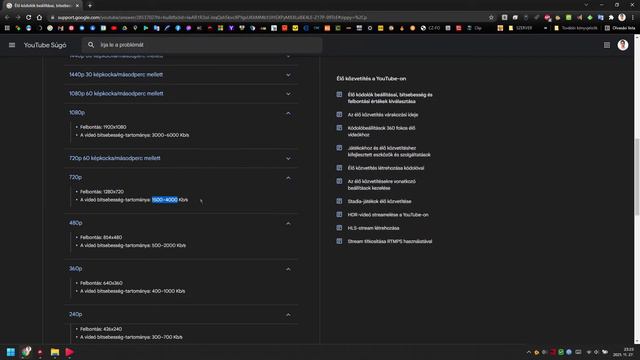Collapse the 480p section chevron
The height and width of the screenshot is (360, 640).
(288, 223)
